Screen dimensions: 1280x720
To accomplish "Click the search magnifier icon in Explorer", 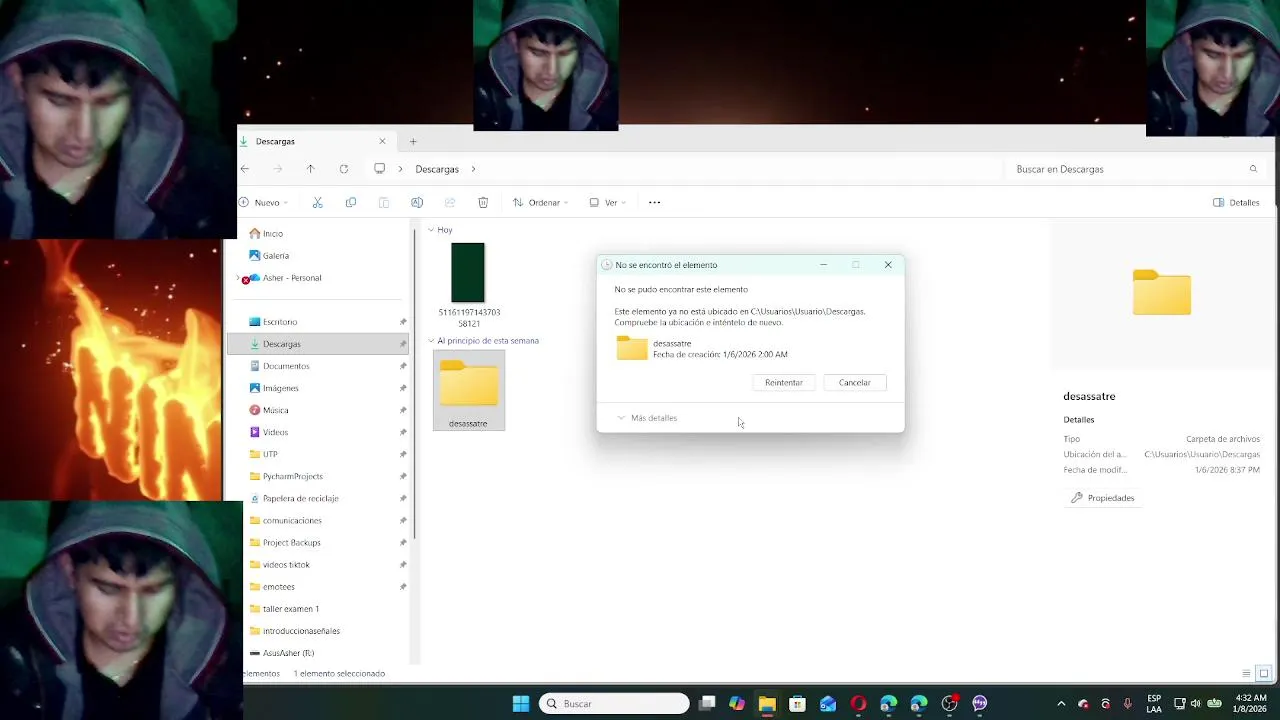I will click(x=1253, y=169).
